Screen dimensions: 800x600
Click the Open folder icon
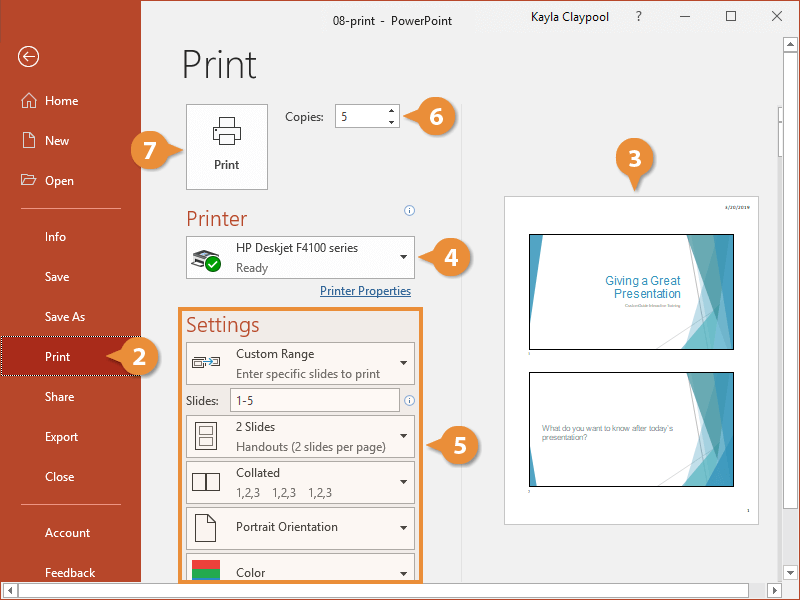[x=29, y=180]
